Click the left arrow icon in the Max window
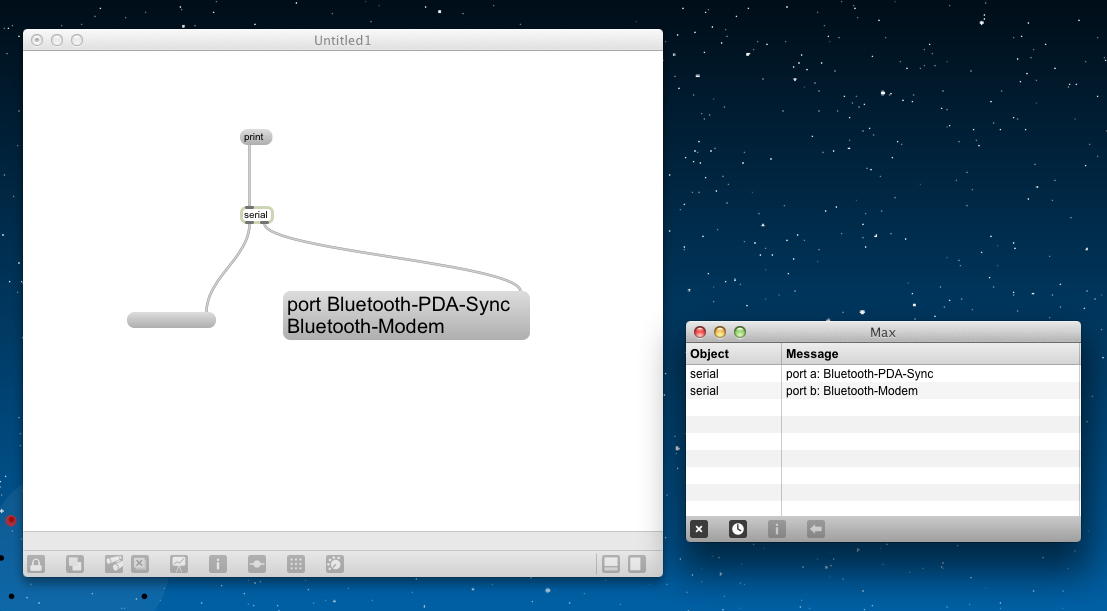 (815, 529)
